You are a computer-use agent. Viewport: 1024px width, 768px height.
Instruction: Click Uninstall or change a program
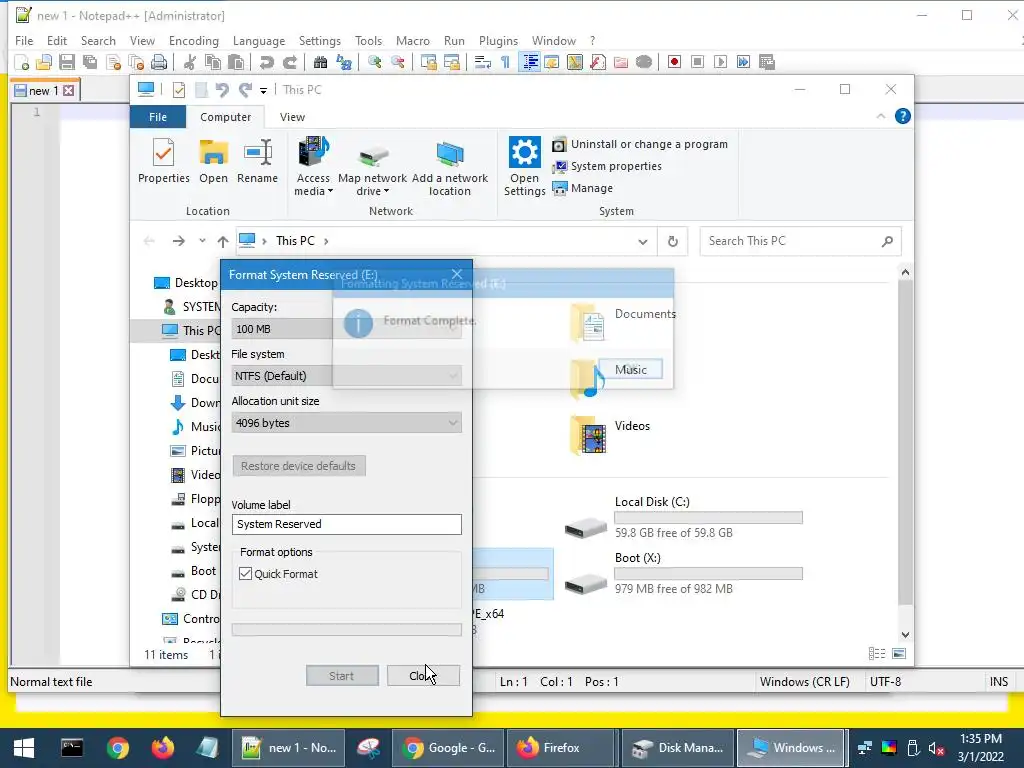(641, 144)
